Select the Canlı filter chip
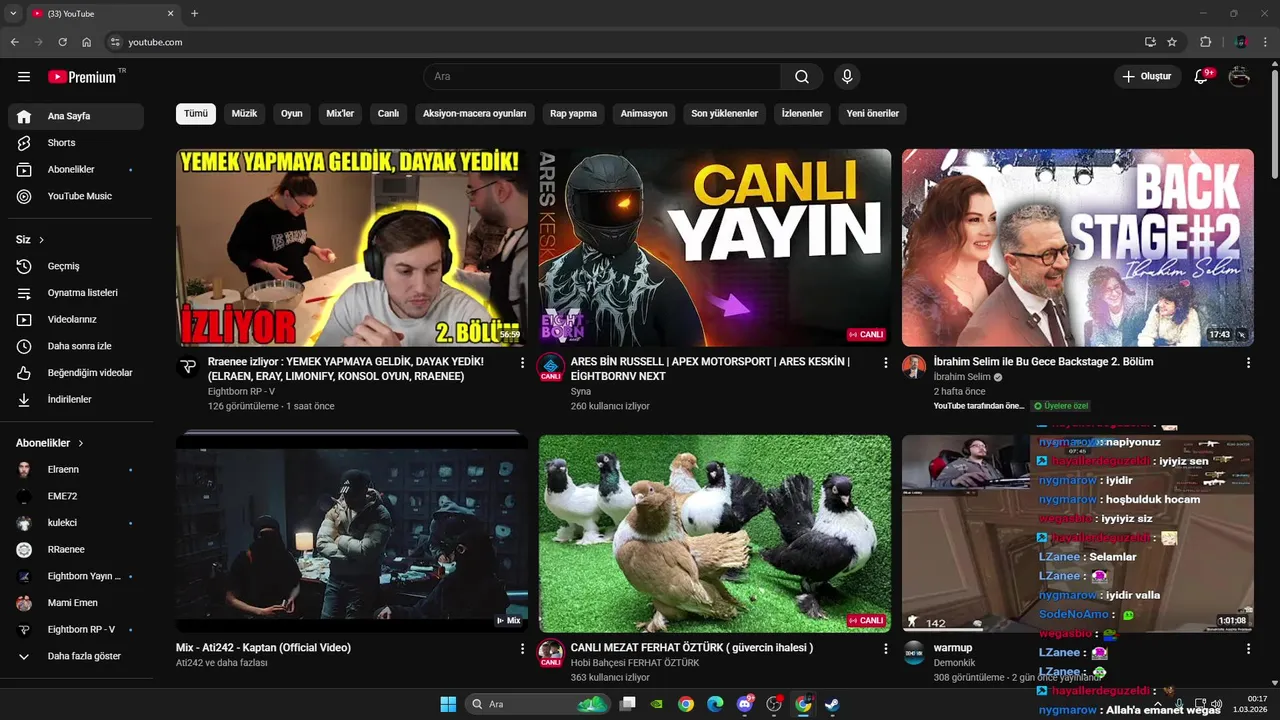Viewport: 1280px width, 720px height. 388,114
